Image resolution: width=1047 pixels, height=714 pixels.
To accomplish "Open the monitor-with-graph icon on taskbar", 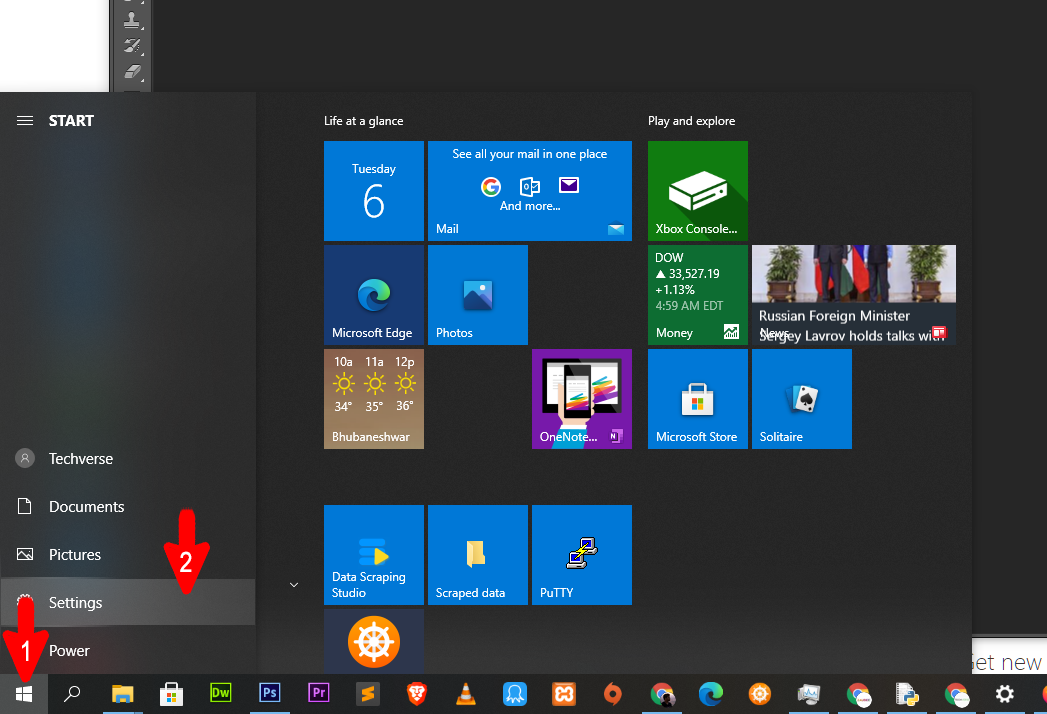I will pyautogui.click(x=809, y=694).
